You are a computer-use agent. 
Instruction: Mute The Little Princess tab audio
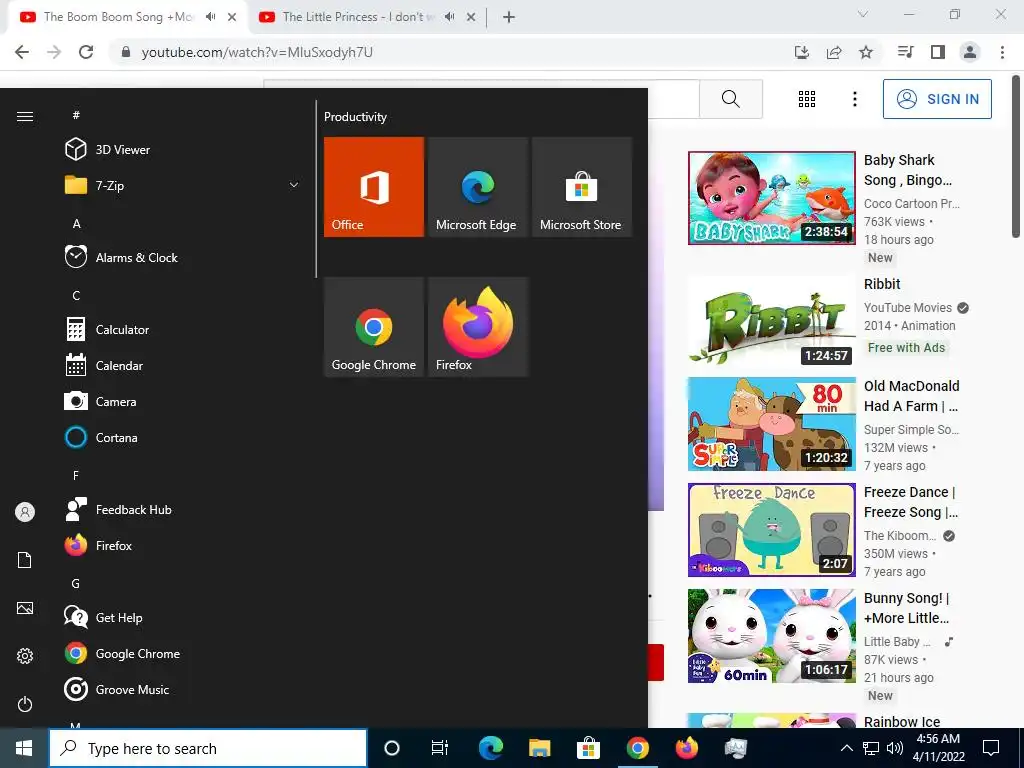449,17
